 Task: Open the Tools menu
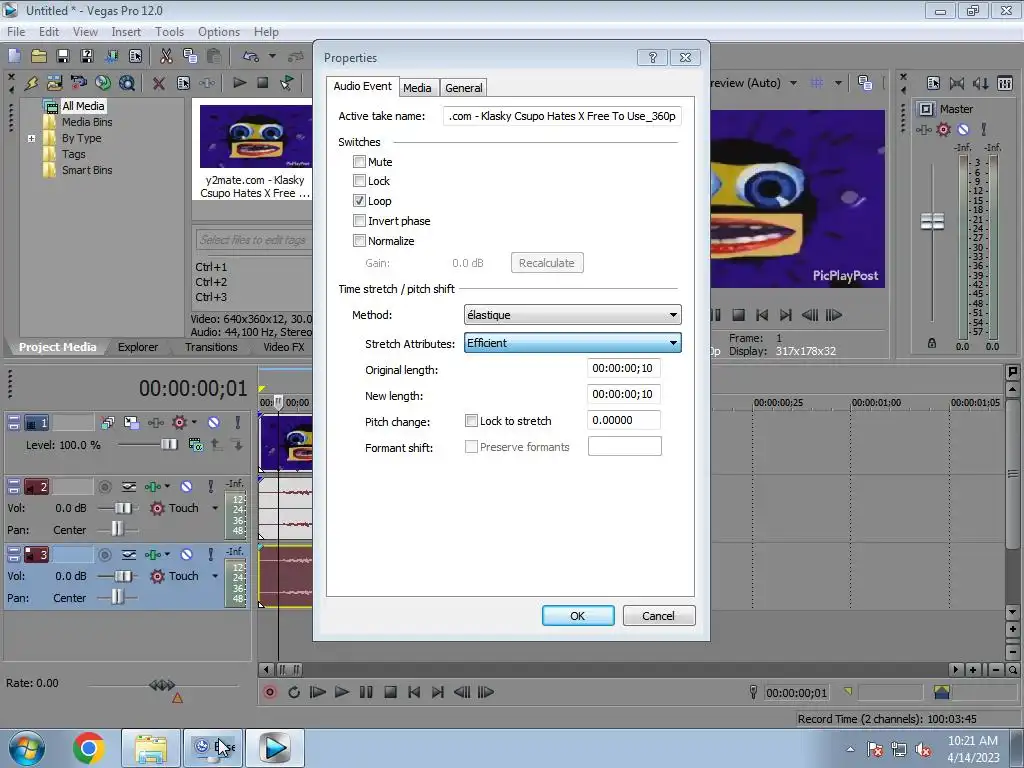coord(169,32)
